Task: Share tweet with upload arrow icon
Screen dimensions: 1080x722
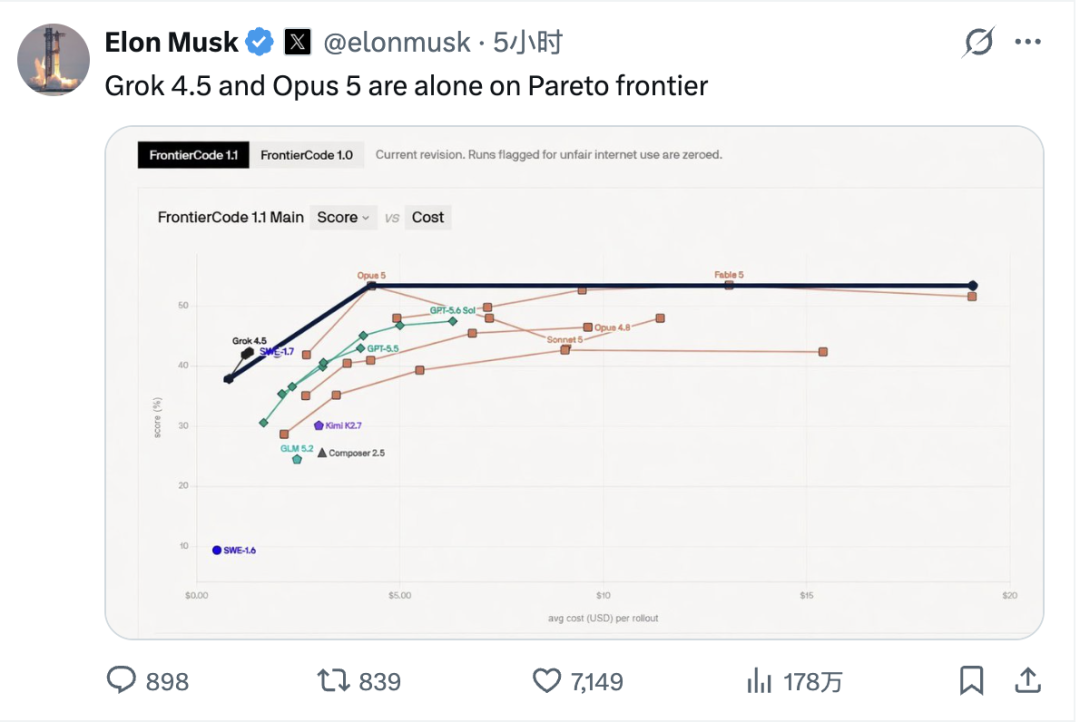Action: (x=1028, y=681)
